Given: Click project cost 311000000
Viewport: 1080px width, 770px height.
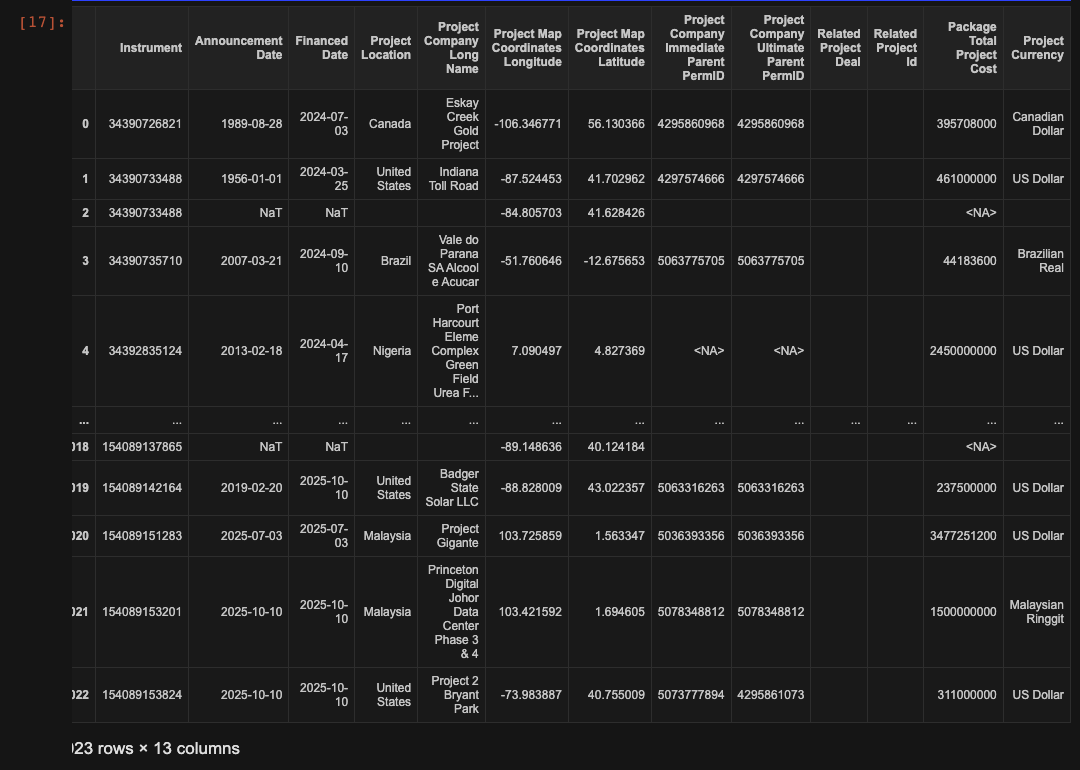Looking at the screenshot, I should click(x=966, y=695).
